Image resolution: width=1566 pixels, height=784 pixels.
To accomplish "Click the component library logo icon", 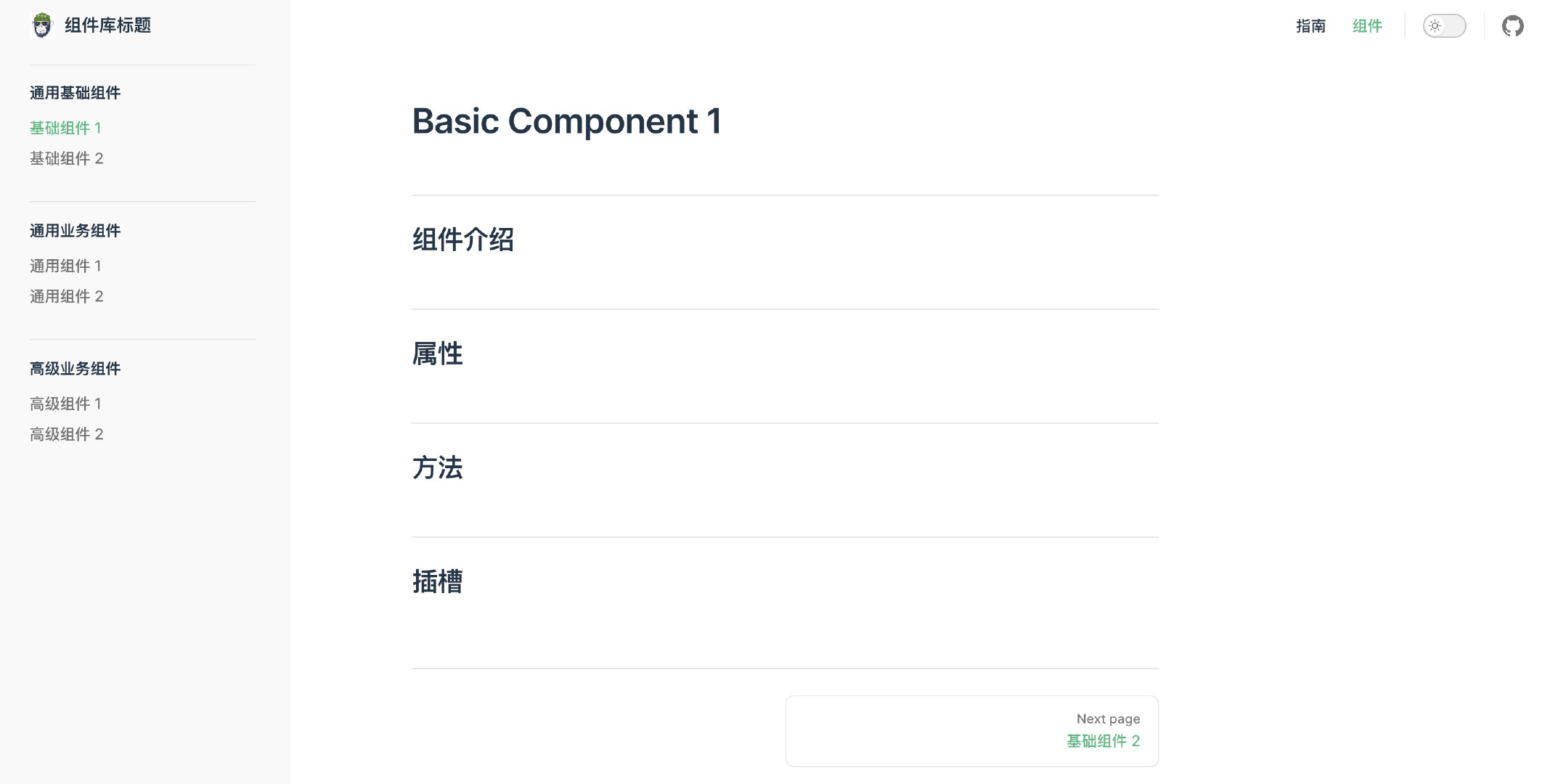I will [x=43, y=27].
